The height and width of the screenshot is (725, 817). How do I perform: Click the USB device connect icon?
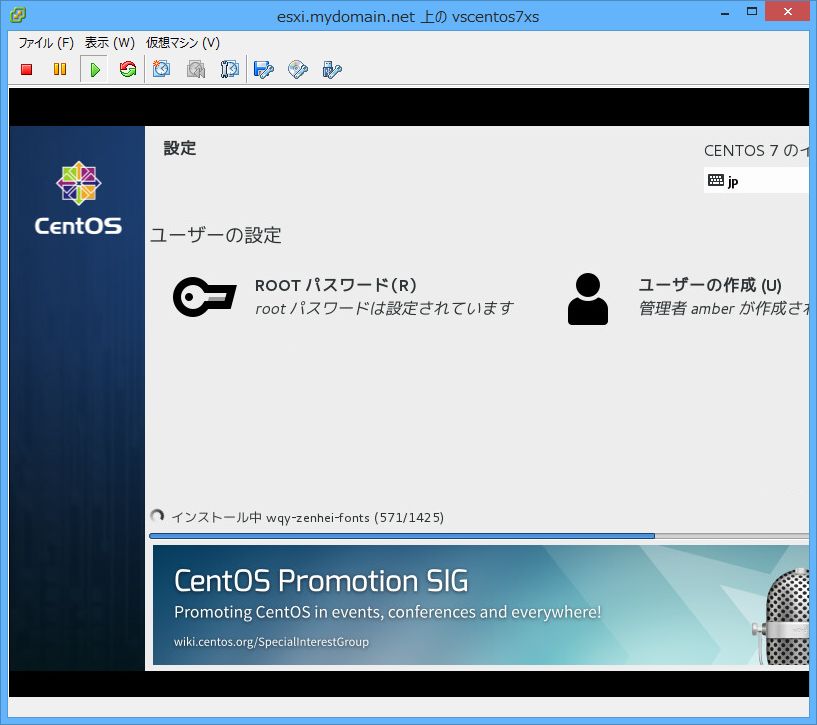pyautogui.click(x=332, y=69)
